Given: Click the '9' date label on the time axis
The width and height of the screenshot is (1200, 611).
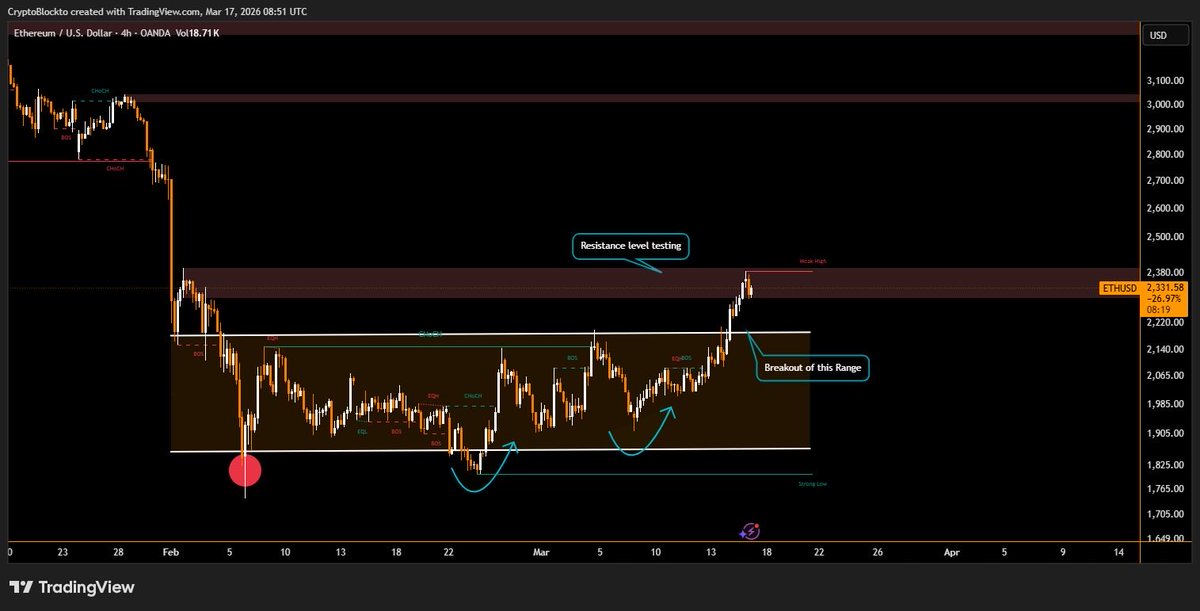Looking at the screenshot, I should 1063,552.
